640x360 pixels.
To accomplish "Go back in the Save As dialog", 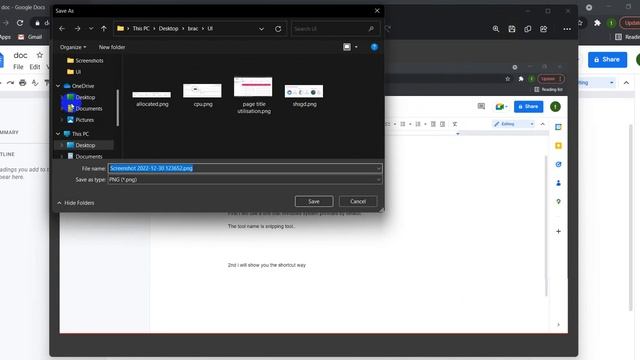I will (62, 29).
